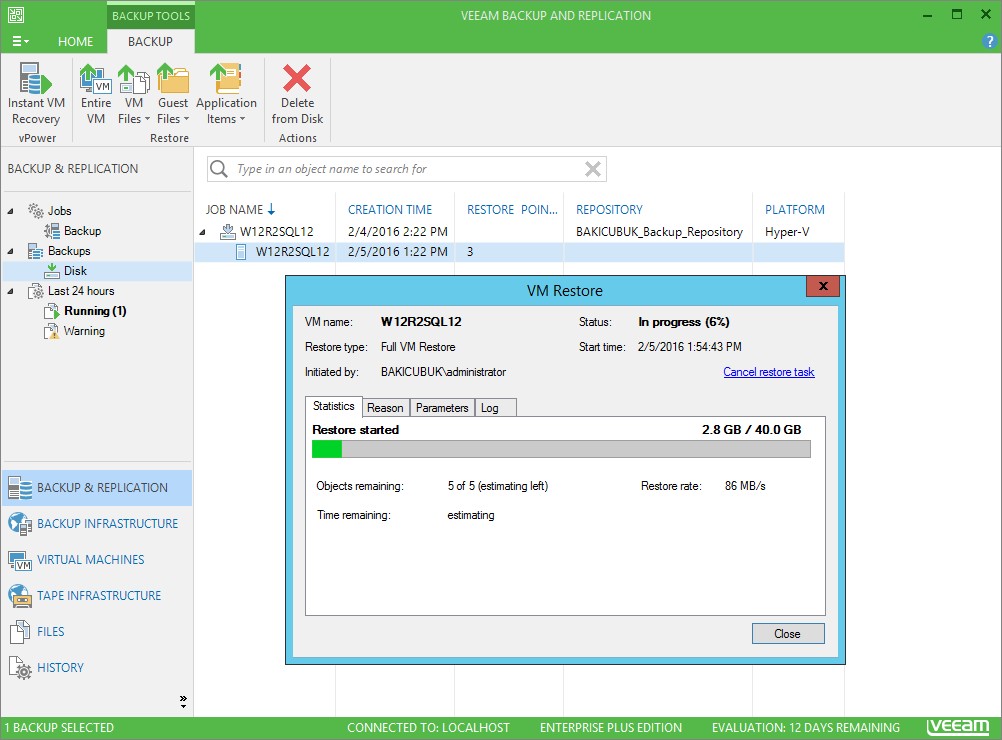This screenshot has height=740, width=1002.
Task: Open the main application menu button
Action: 20,42
